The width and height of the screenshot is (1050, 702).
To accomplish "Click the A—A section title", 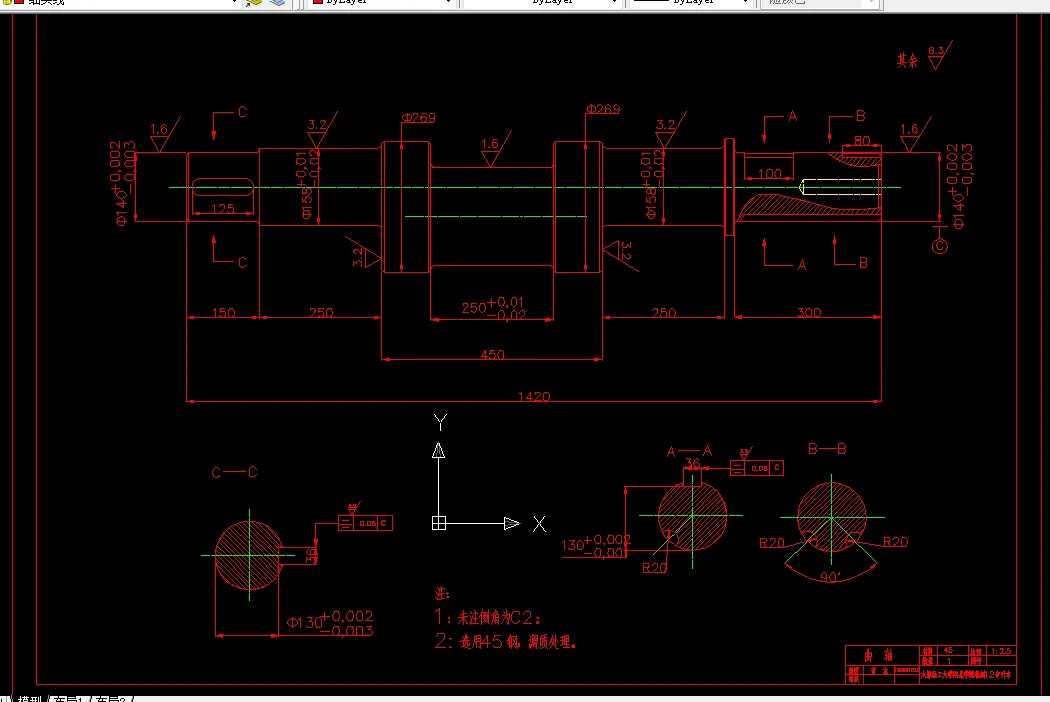I will [689, 451].
